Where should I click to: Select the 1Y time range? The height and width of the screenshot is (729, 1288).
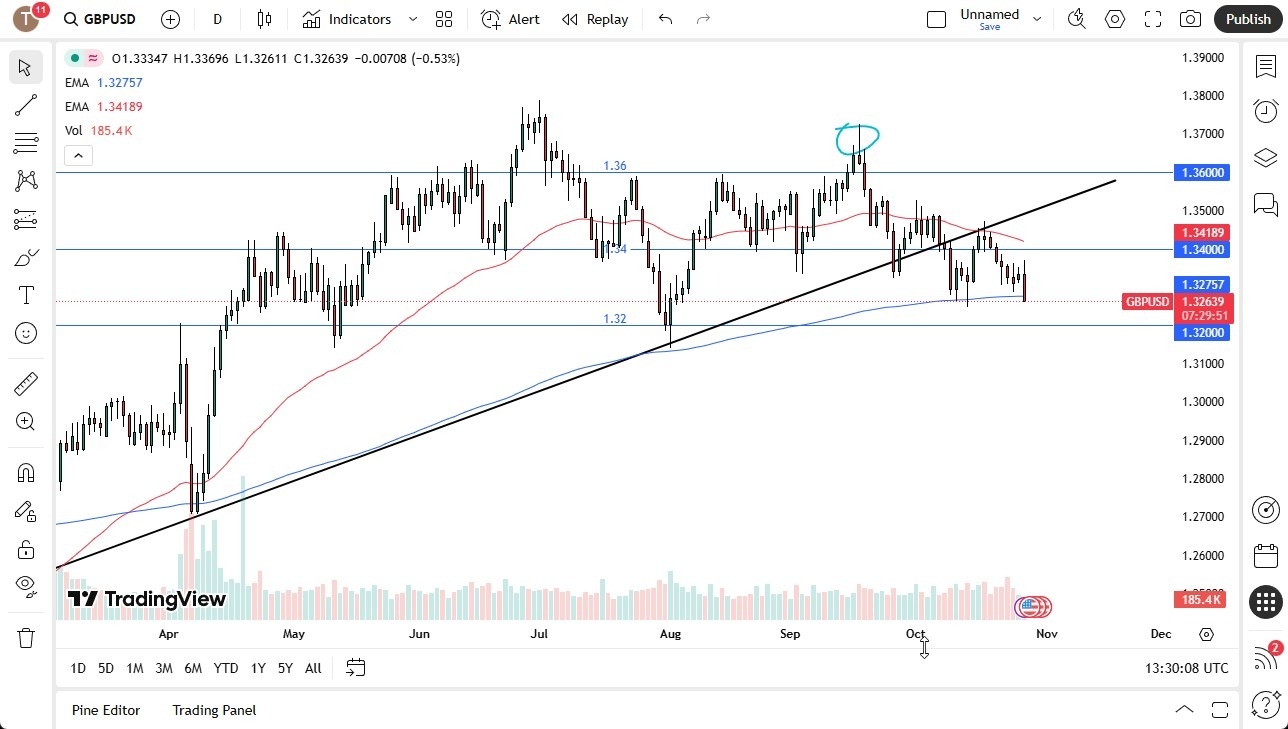[x=257, y=668]
